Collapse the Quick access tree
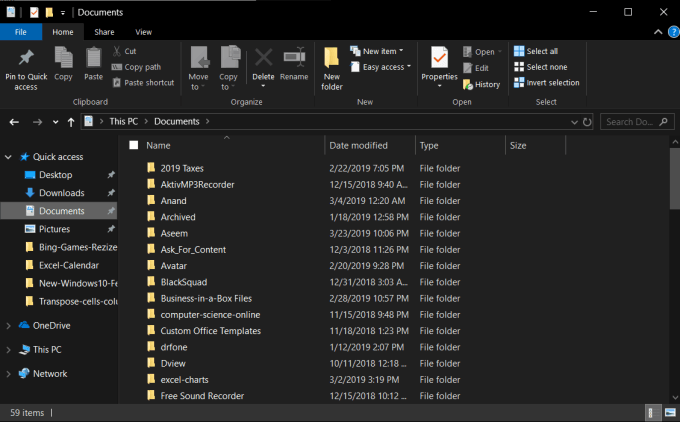 [8, 157]
